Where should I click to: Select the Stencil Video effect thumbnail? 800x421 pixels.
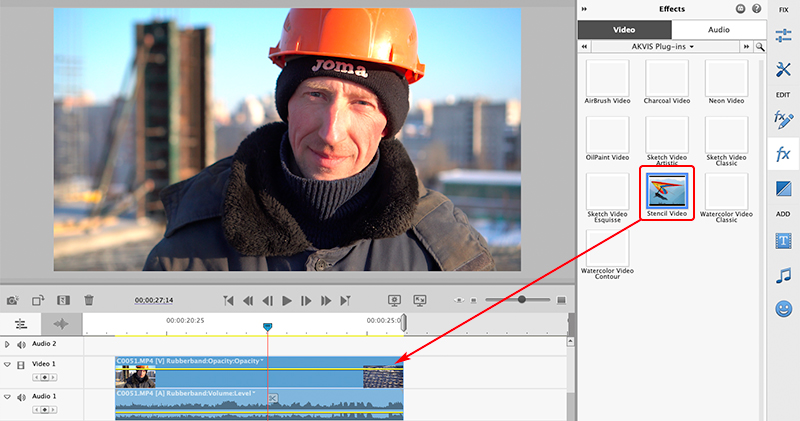click(667, 190)
